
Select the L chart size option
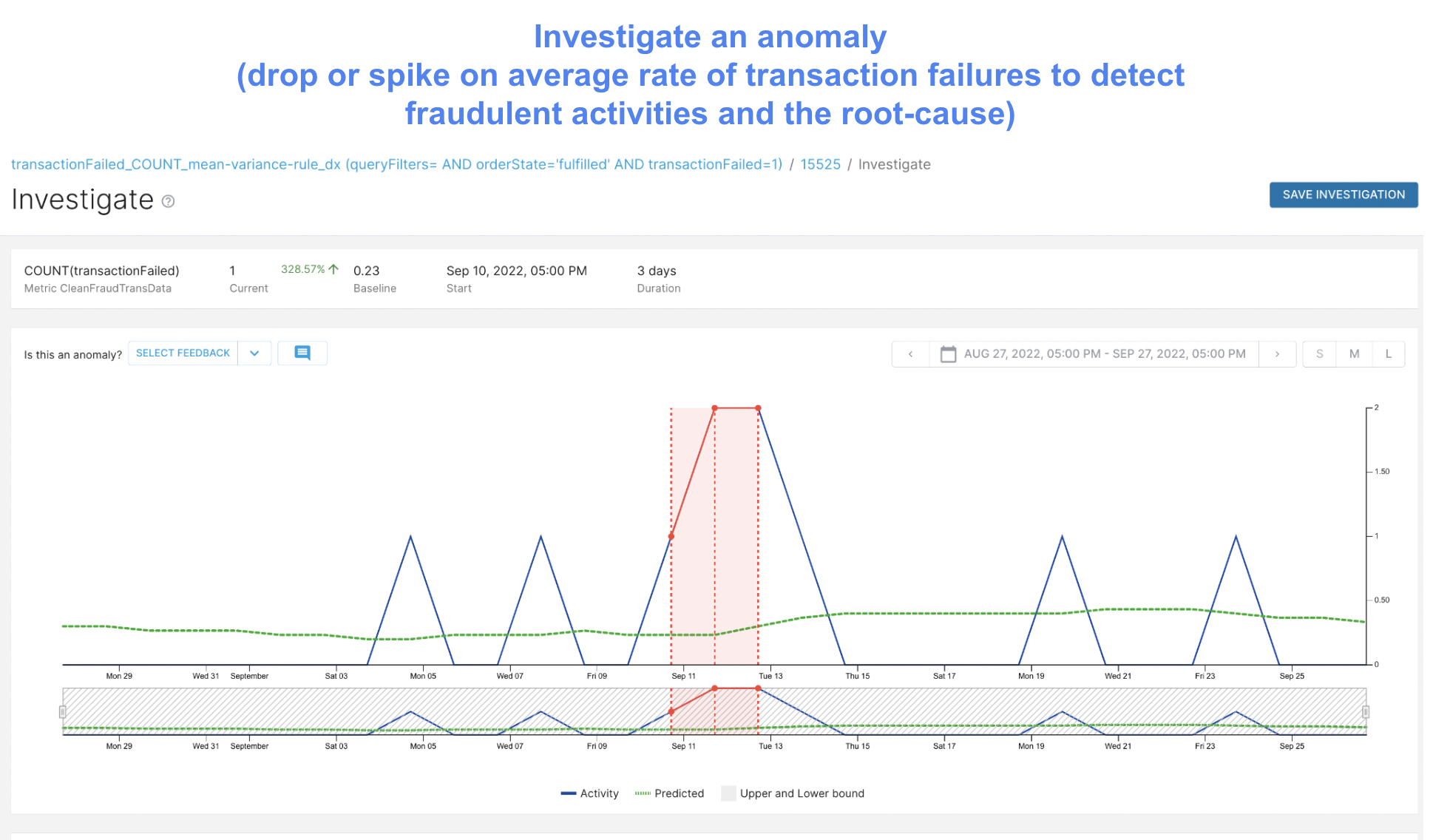pyautogui.click(x=1388, y=354)
